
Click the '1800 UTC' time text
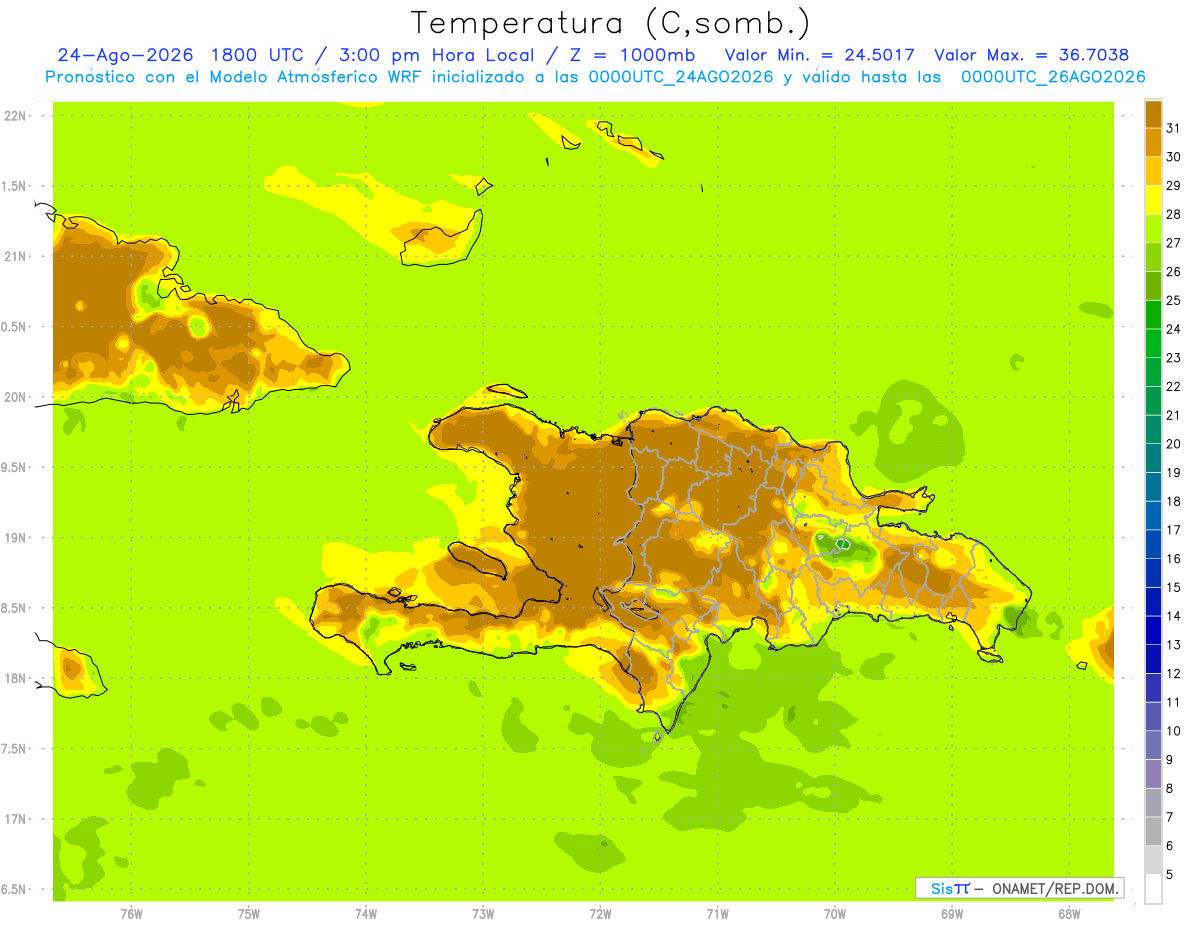261,55
